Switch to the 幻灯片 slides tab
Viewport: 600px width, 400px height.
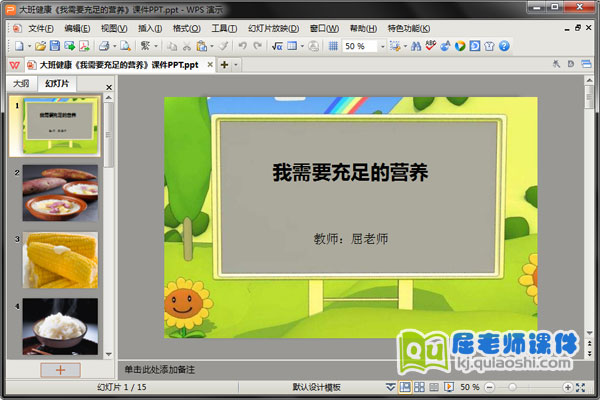(x=57, y=83)
